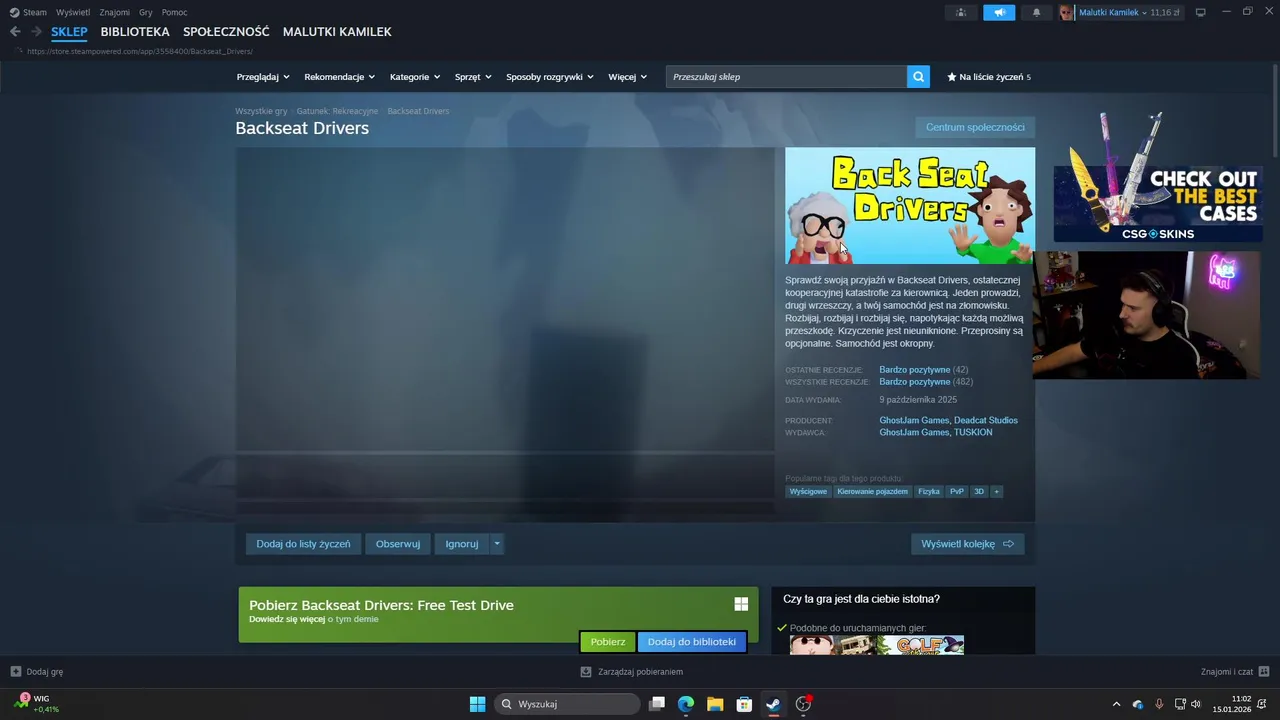Click the Windows taskbar Wyszukaj search box

click(x=568, y=704)
